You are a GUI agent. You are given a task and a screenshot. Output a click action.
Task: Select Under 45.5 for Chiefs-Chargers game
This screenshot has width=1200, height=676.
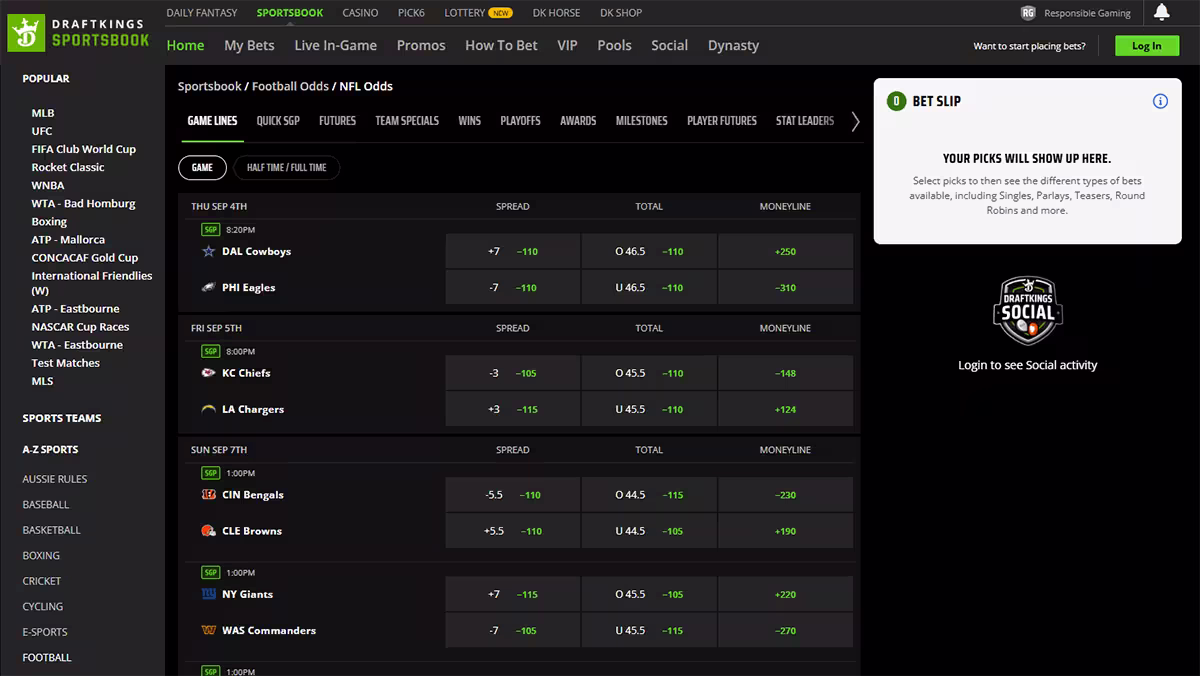click(649, 409)
